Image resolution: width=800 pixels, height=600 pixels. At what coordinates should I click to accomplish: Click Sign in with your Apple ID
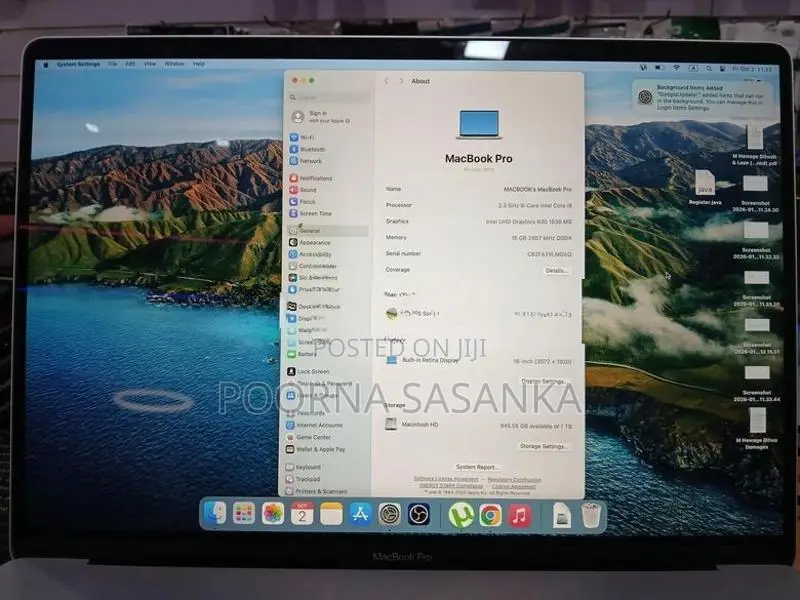click(x=321, y=117)
